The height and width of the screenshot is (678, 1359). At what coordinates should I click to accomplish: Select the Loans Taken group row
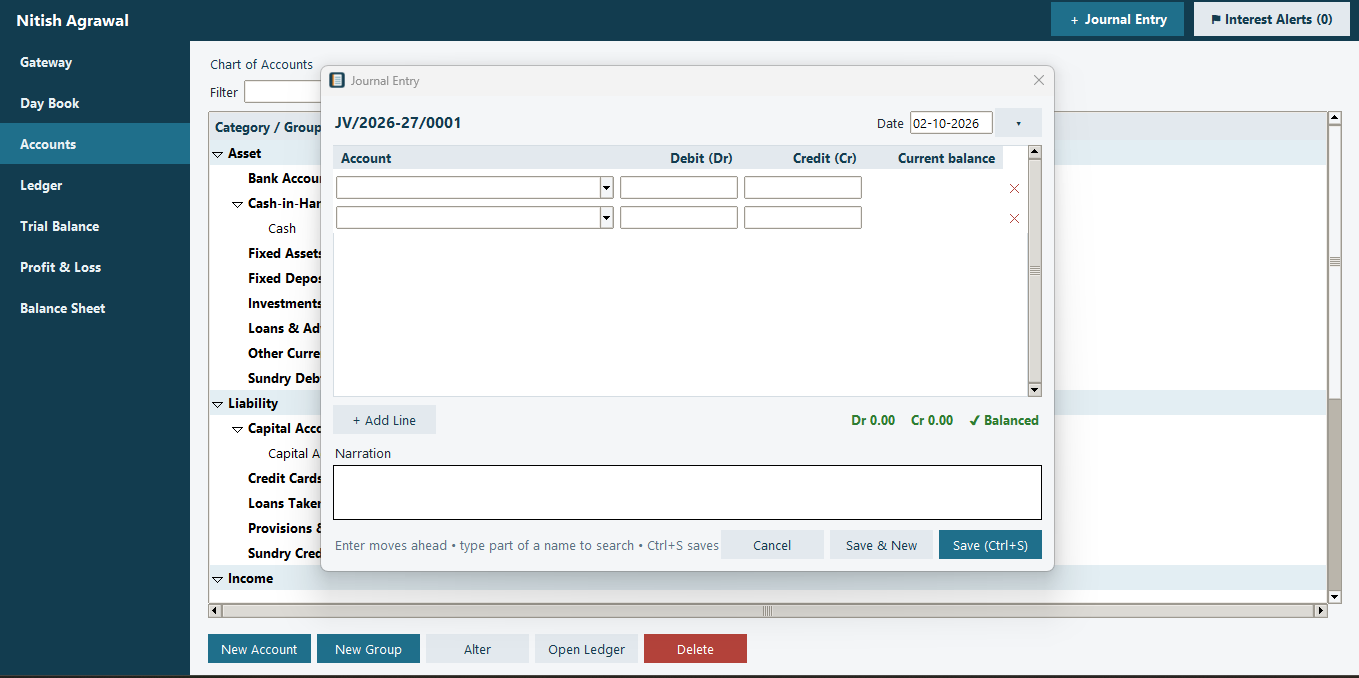click(x=285, y=504)
